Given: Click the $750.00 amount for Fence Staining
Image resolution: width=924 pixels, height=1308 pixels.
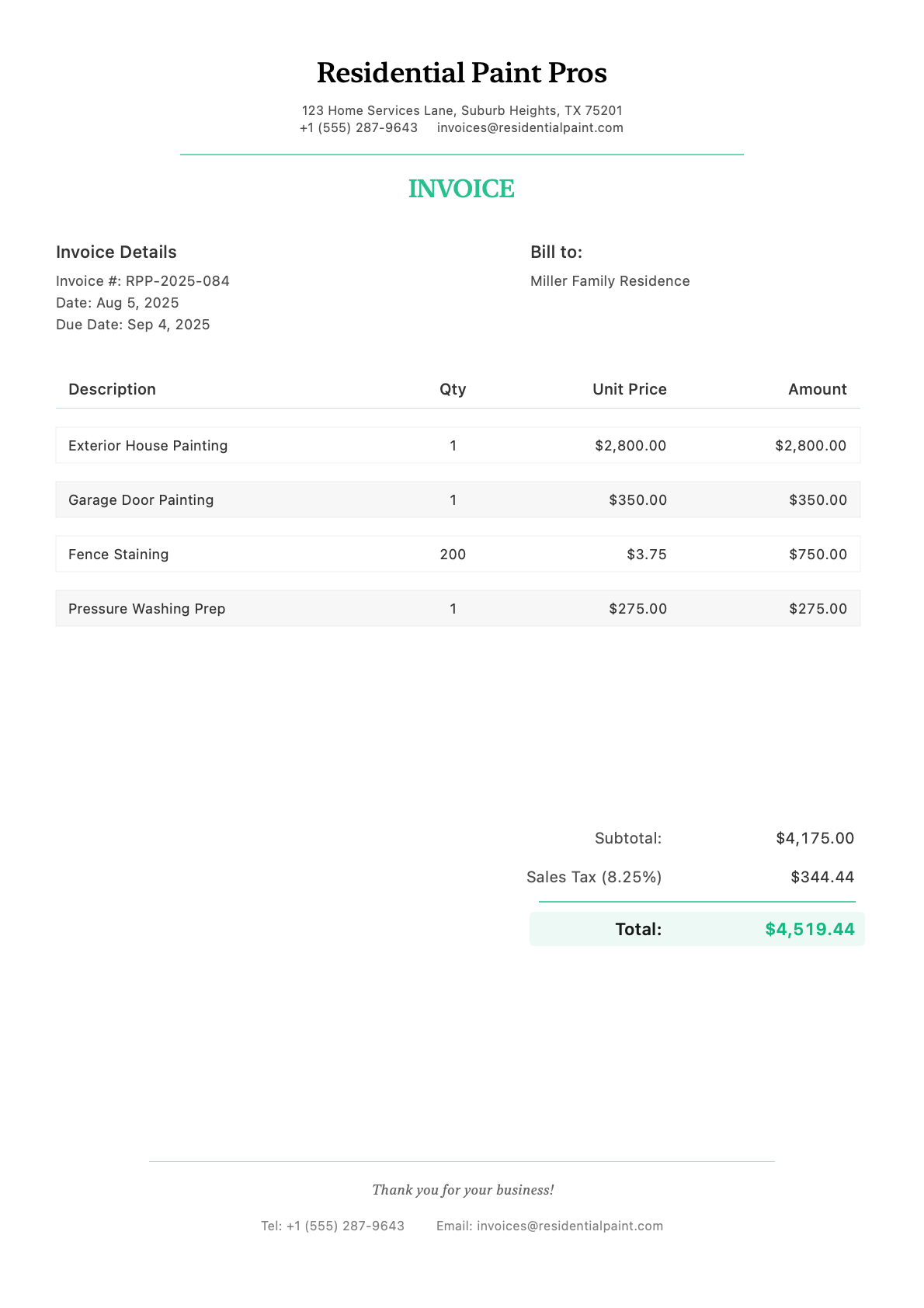Looking at the screenshot, I should (x=818, y=555).
